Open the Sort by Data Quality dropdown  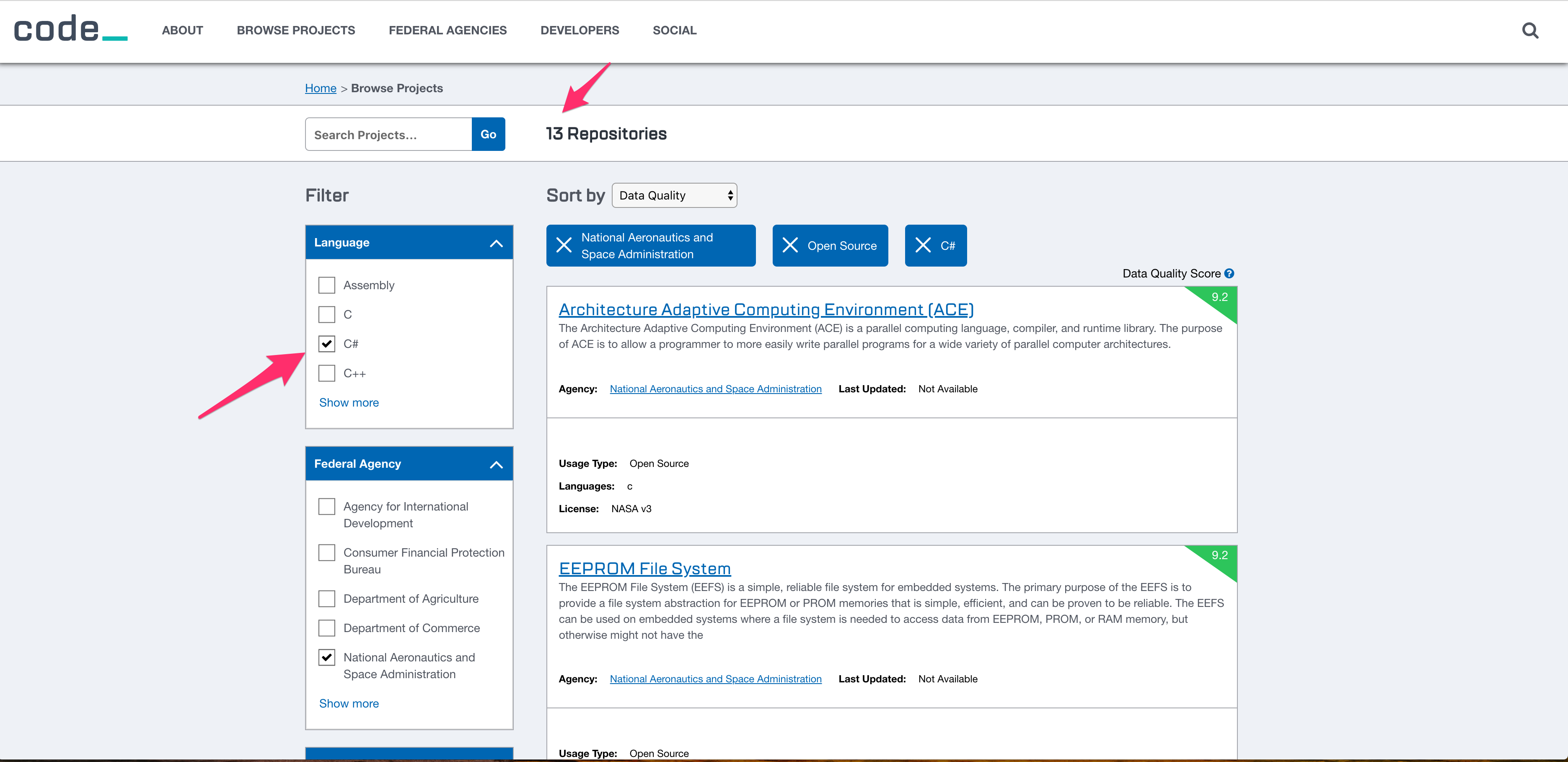[674, 195]
